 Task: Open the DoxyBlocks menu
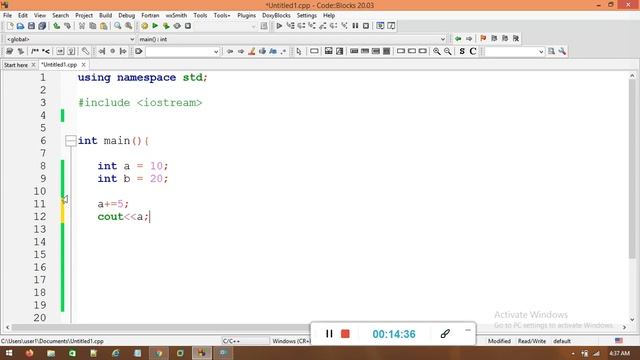tap(276, 16)
